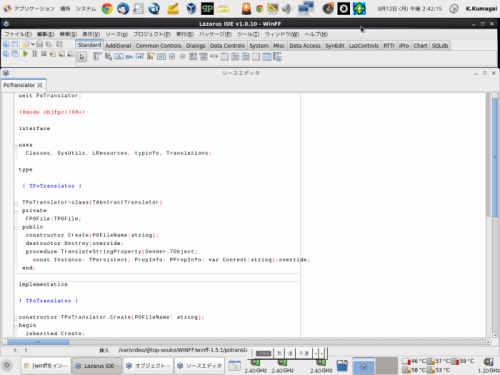Click the Stop square icon in toolbar
This screenshot has height=375, width=500.
coord(43,54)
